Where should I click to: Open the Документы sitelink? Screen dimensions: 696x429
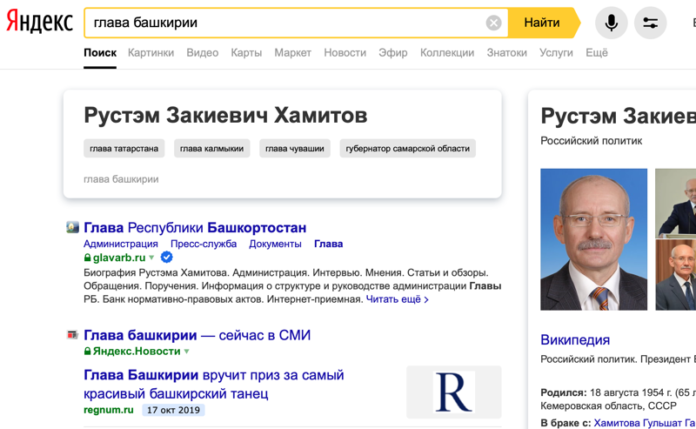(x=275, y=244)
